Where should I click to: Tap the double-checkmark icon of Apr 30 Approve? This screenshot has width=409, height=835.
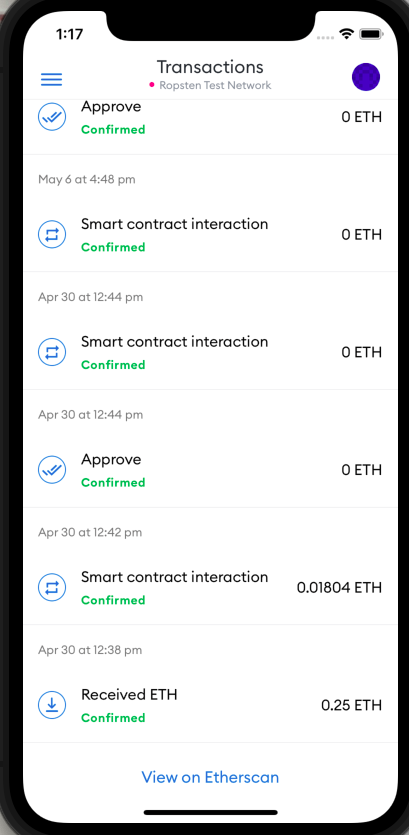[x=52, y=470]
